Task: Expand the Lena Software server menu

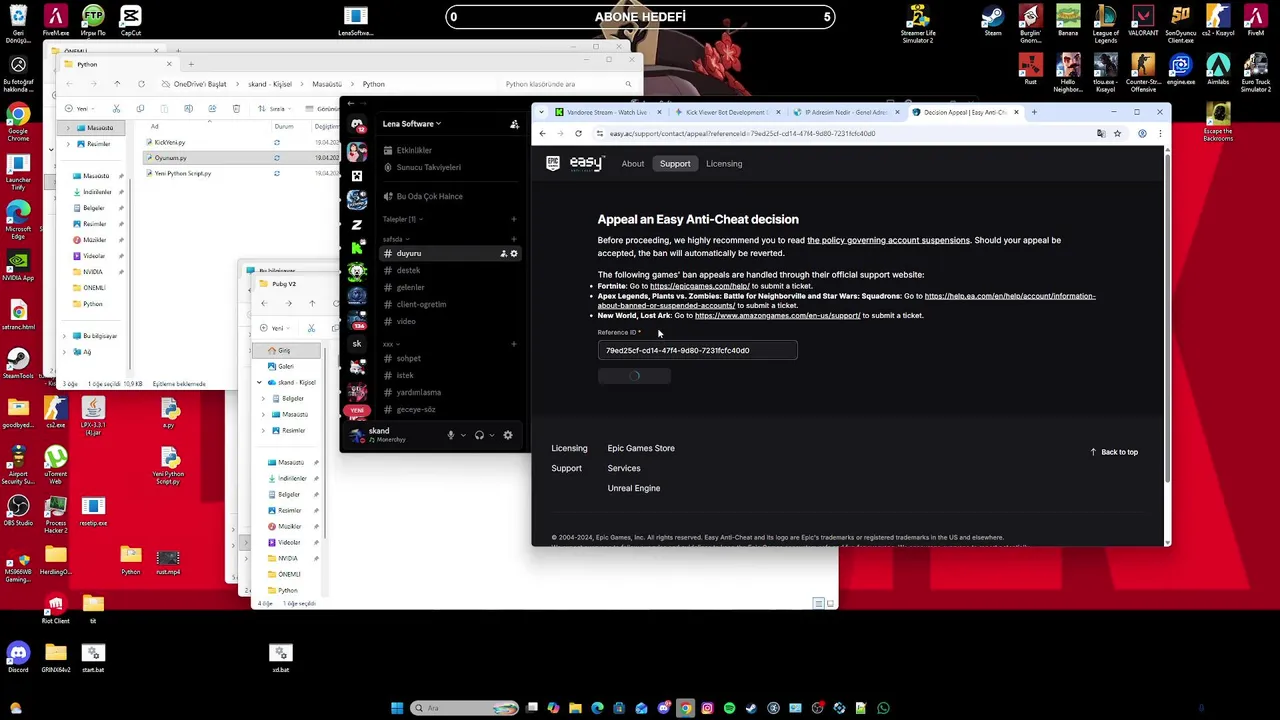Action: pos(412,124)
